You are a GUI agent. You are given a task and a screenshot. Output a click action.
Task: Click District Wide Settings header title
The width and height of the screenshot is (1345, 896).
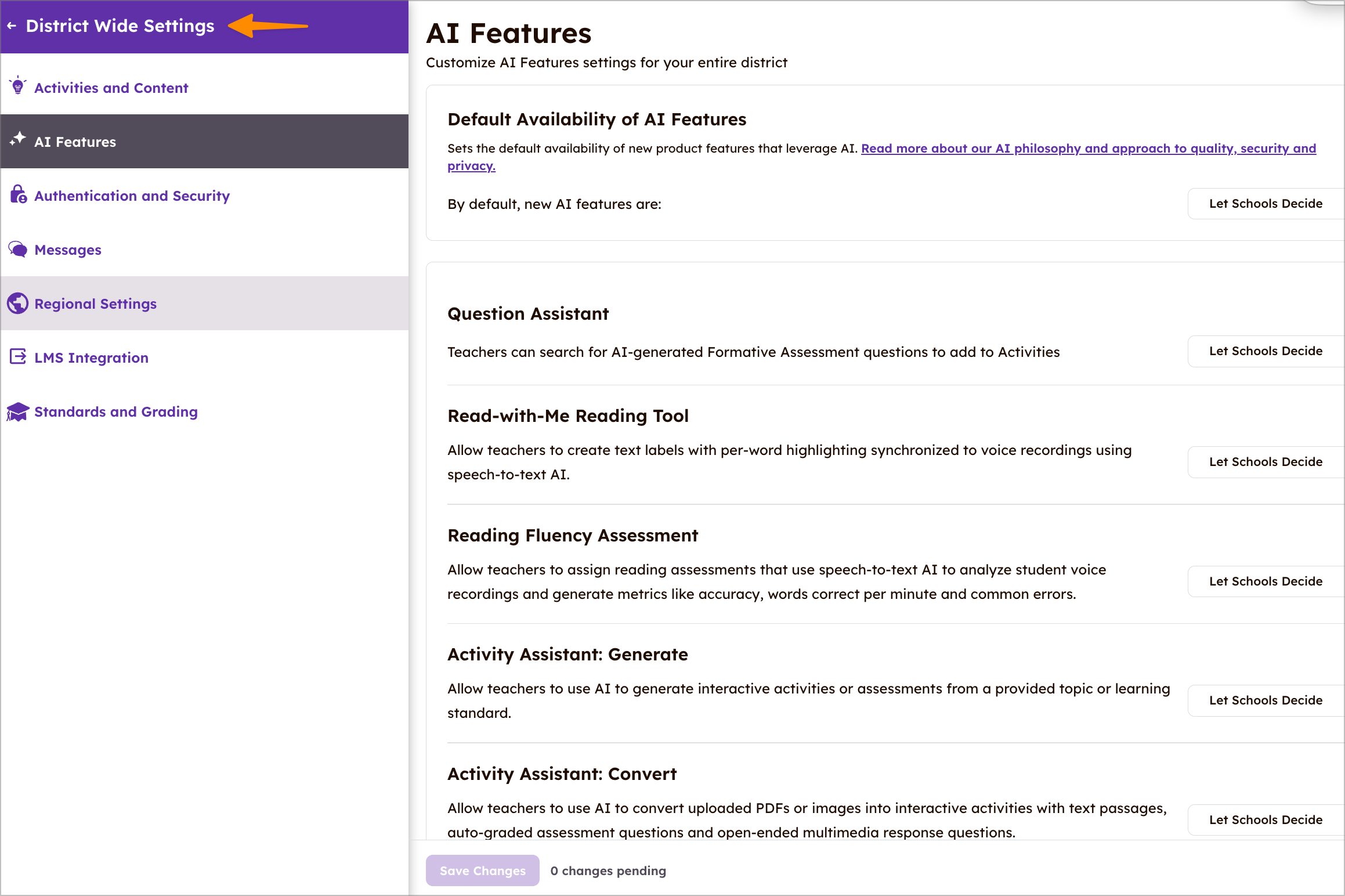pyautogui.click(x=120, y=26)
